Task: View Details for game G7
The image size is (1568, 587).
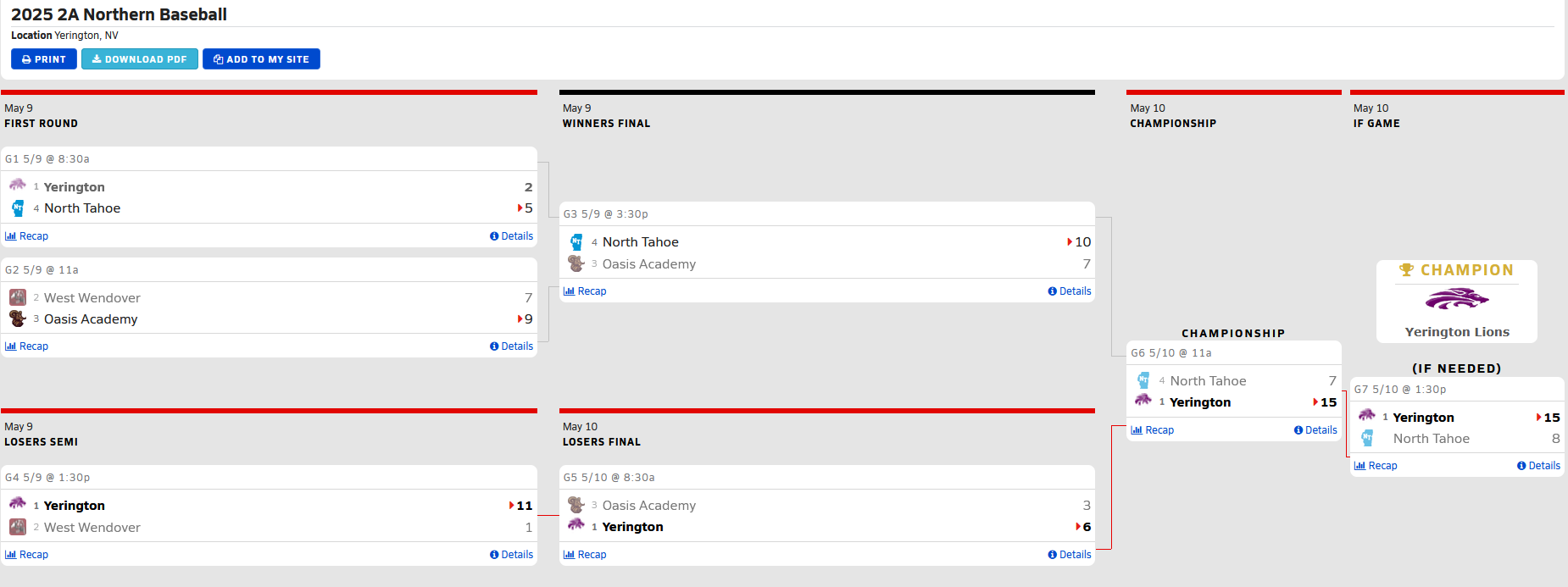Action: tap(1538, 466)
